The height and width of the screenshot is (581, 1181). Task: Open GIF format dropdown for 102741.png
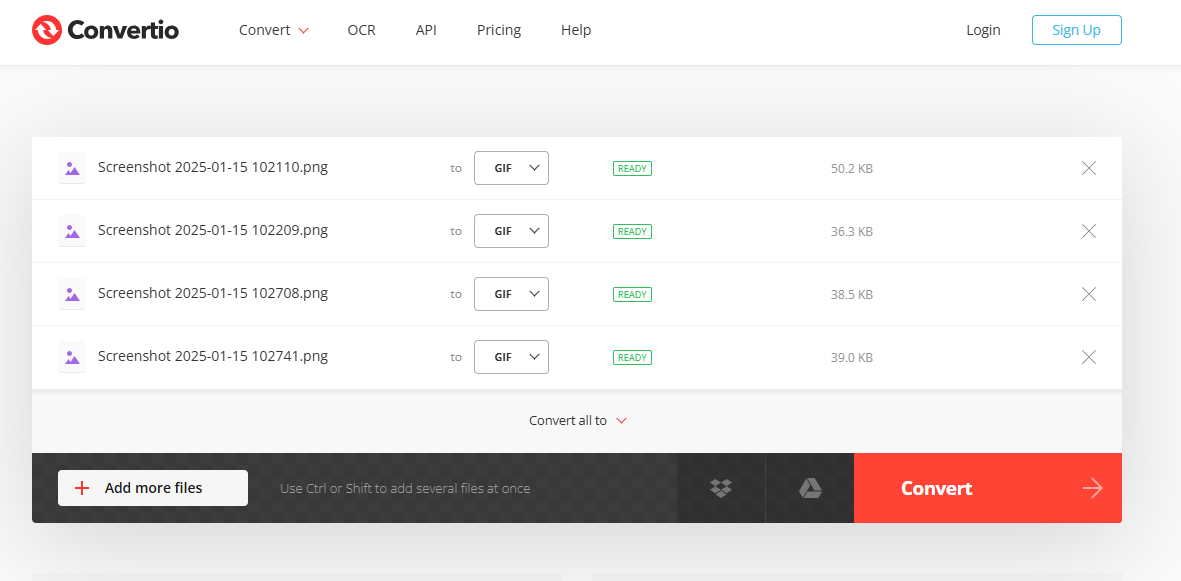pos(511,357)
